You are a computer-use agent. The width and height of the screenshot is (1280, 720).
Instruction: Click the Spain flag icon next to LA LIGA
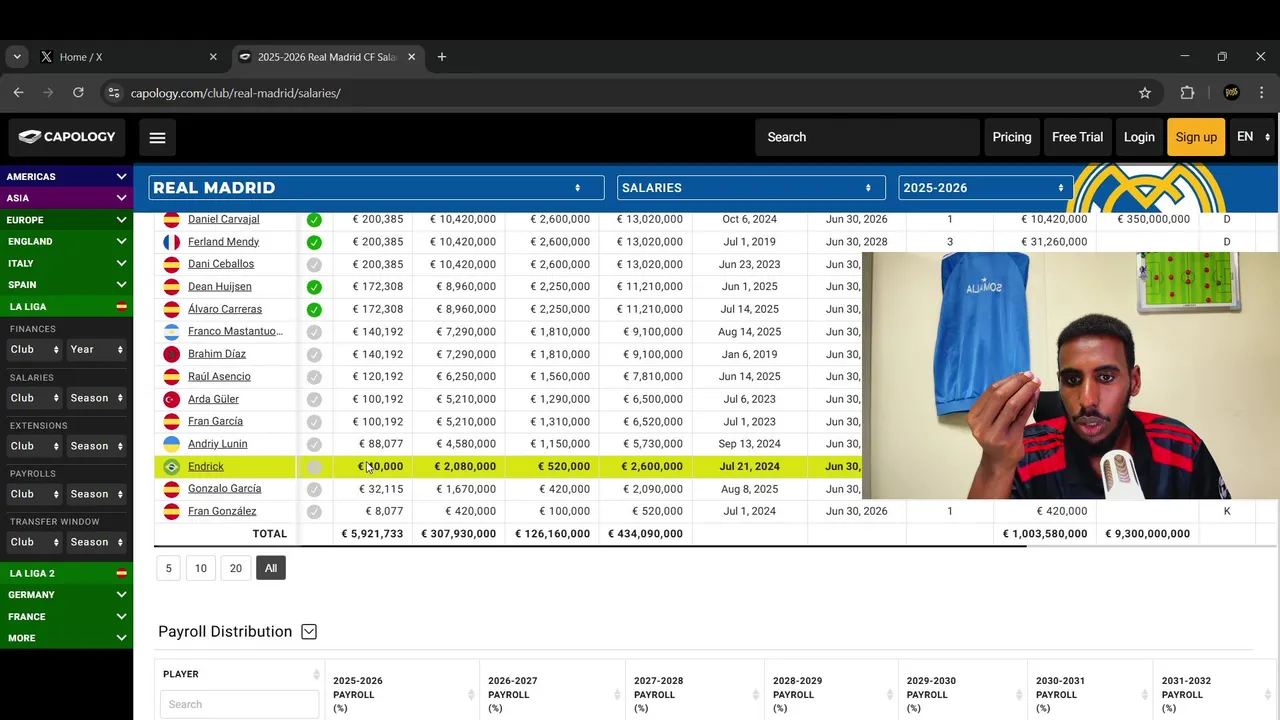pyautogui.click(x=121, y=307)
